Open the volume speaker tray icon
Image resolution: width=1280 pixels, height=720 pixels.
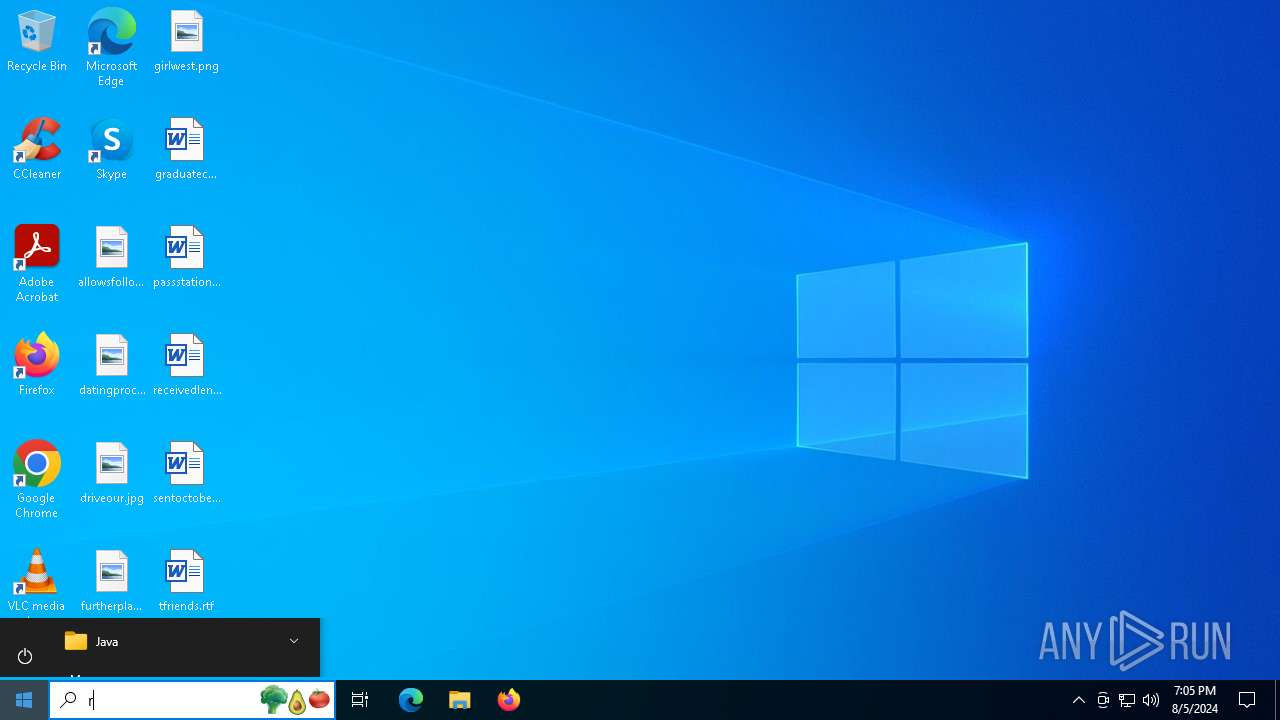point(1151,700)
